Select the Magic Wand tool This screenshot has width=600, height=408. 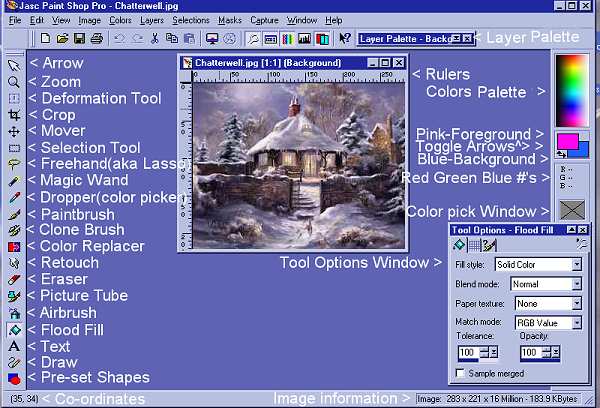click(x=14, y=181)
